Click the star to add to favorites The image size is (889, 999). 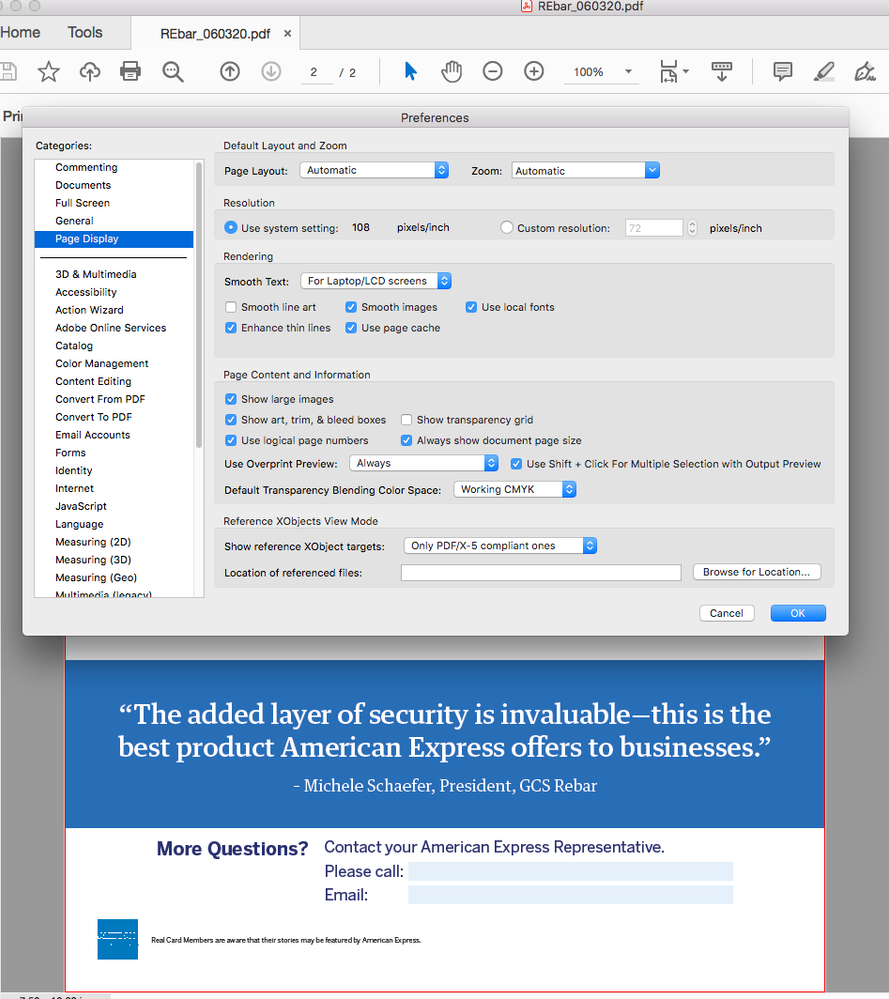click(x=49, y=71)
